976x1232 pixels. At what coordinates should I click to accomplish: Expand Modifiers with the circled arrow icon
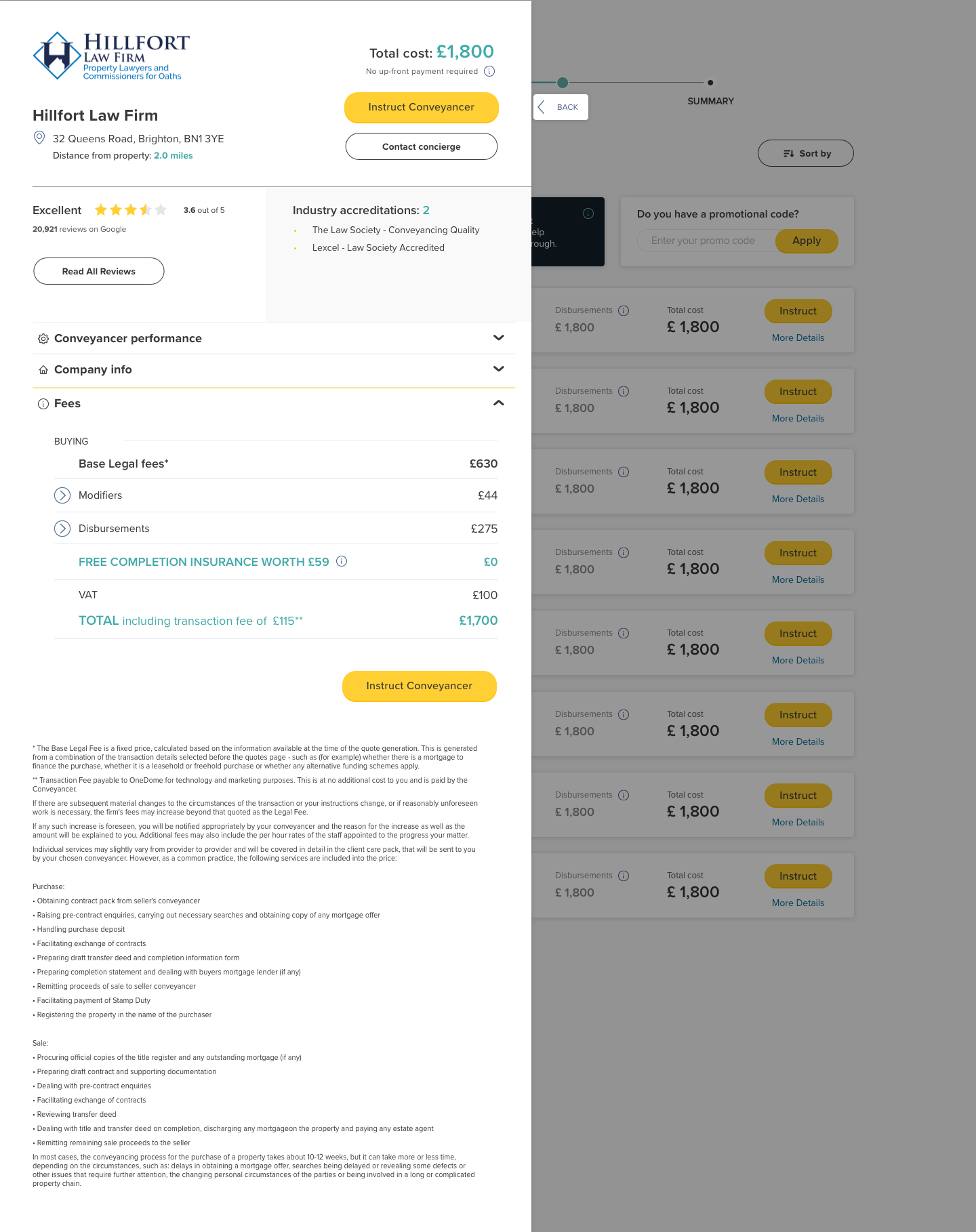click(x=62, y=495)
